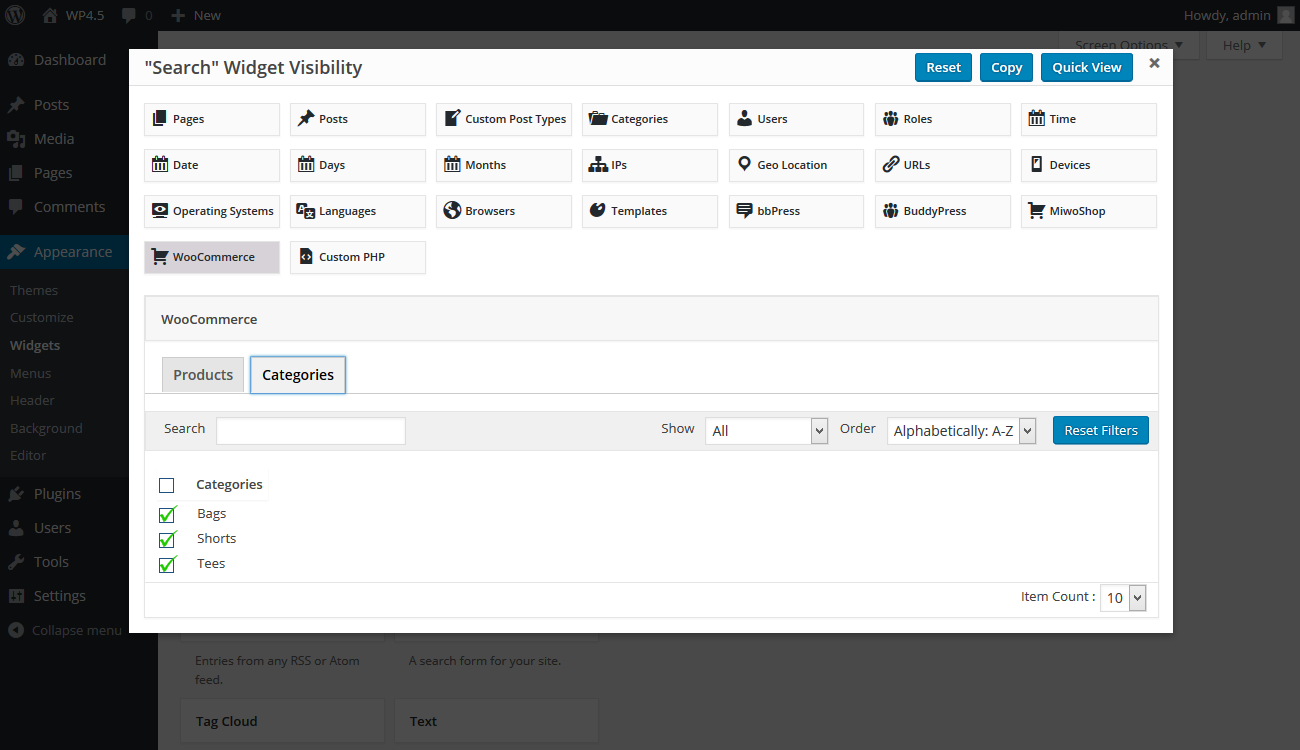The height and width of the screenshot is (750, 1300).
Task: Select the BuddyPress tile
Action: pos(943,211)
